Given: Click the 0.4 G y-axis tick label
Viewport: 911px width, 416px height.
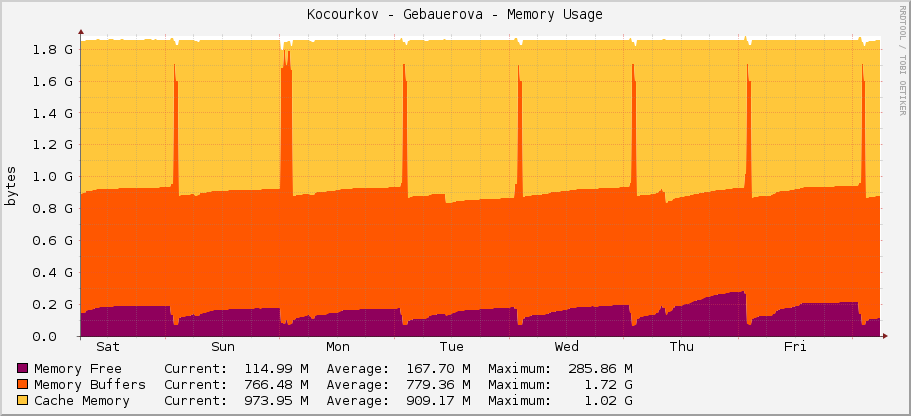Looking at the screenshot, I should pyautogui.click(x=52, y=272).
